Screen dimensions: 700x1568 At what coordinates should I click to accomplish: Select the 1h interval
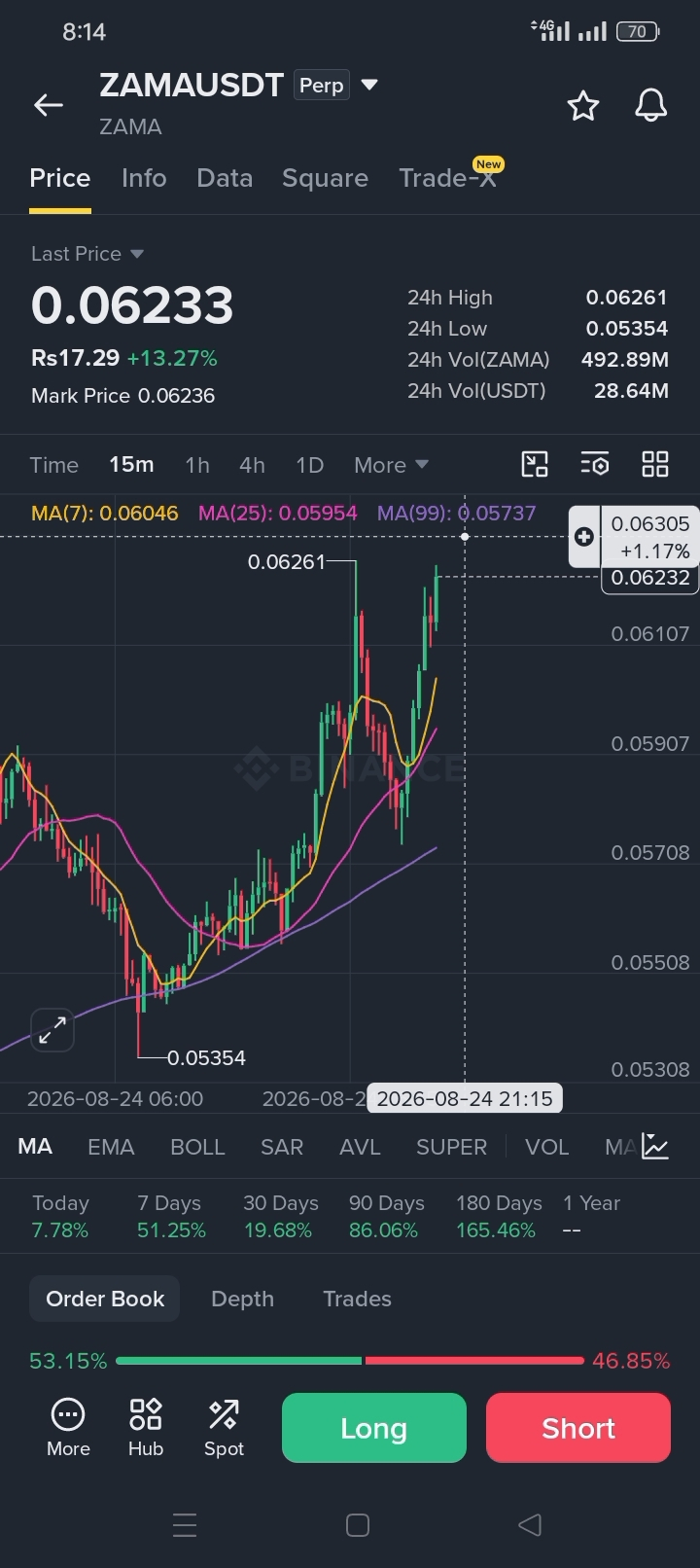[x=197, y=465]
